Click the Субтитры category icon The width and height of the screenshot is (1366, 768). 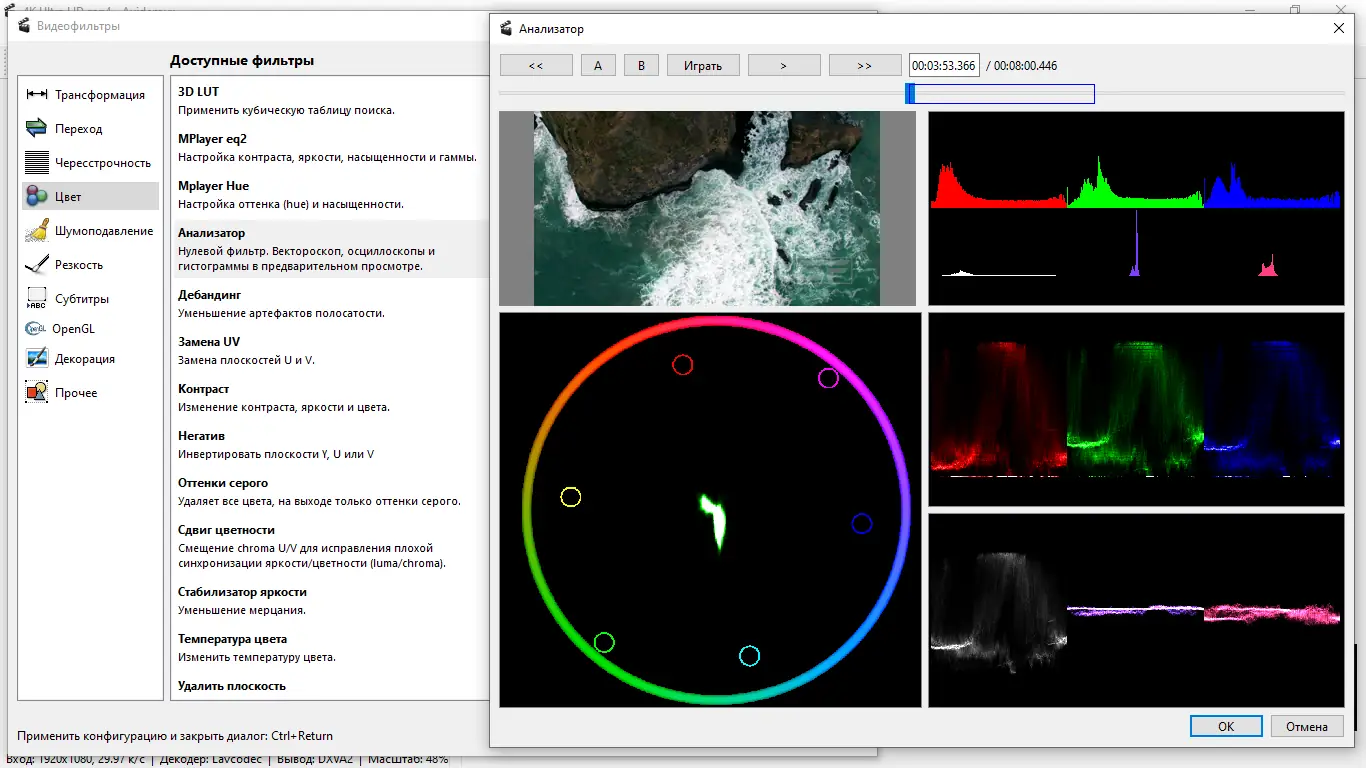coord(37,299)
